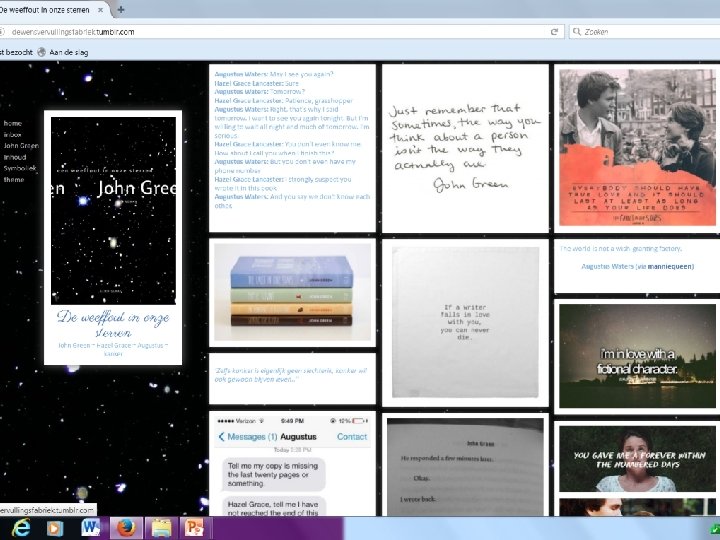Image resolution: width=720 pixels, height=540 pixels.
Task: Open the inbox link in the blog menu
Action: tap(13, 135)
